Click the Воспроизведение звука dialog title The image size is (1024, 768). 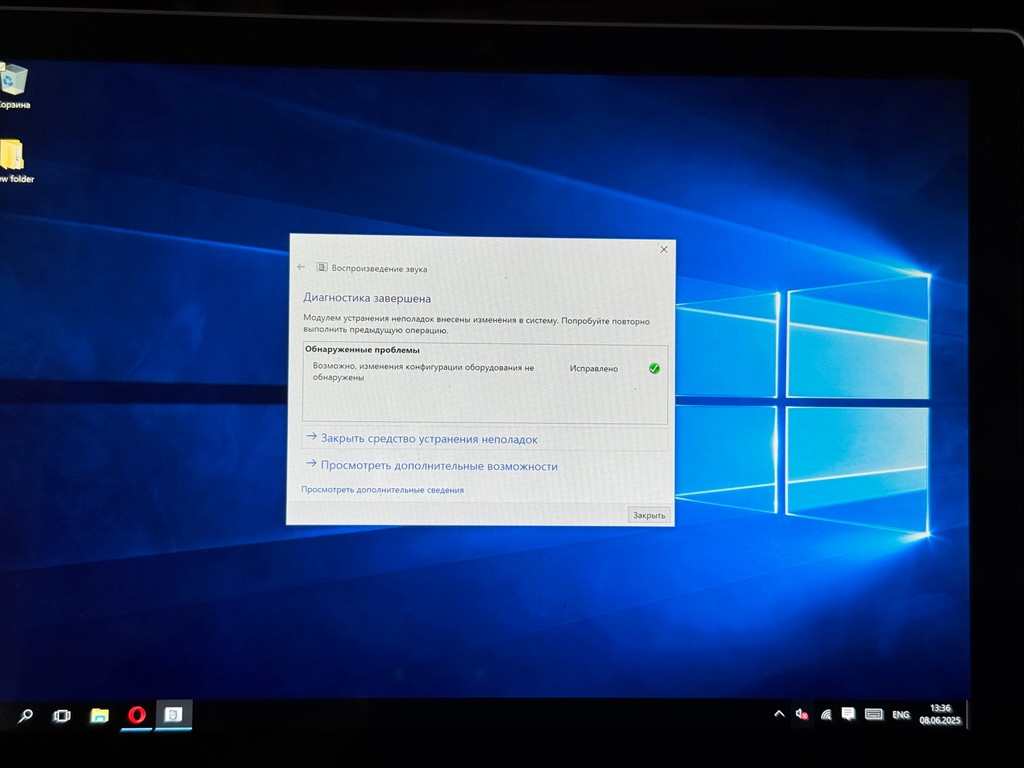tap(379, 268)
